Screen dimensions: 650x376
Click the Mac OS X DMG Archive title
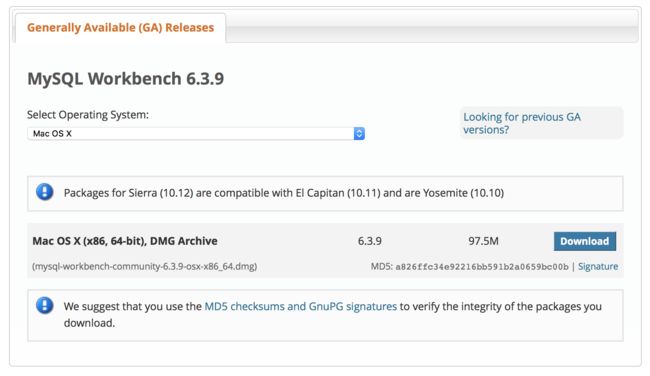point(125,241)
